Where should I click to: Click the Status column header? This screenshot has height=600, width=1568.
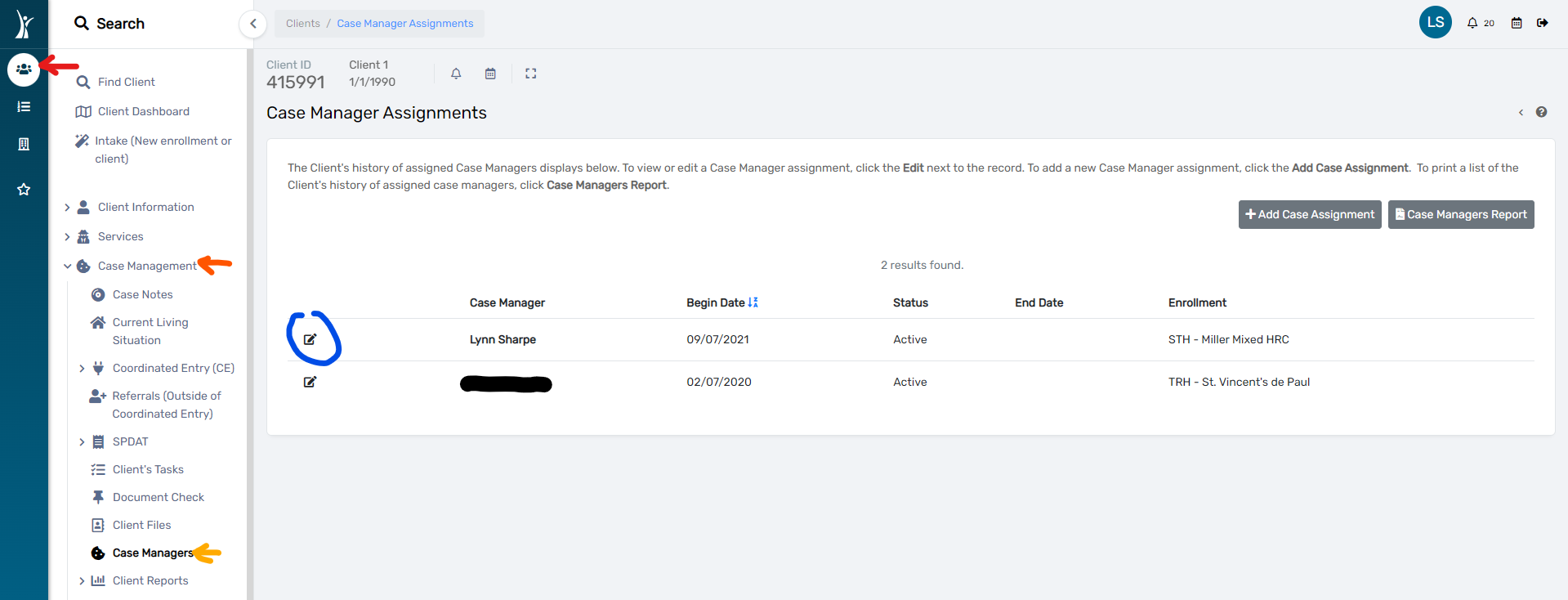[x=910, y=302]
